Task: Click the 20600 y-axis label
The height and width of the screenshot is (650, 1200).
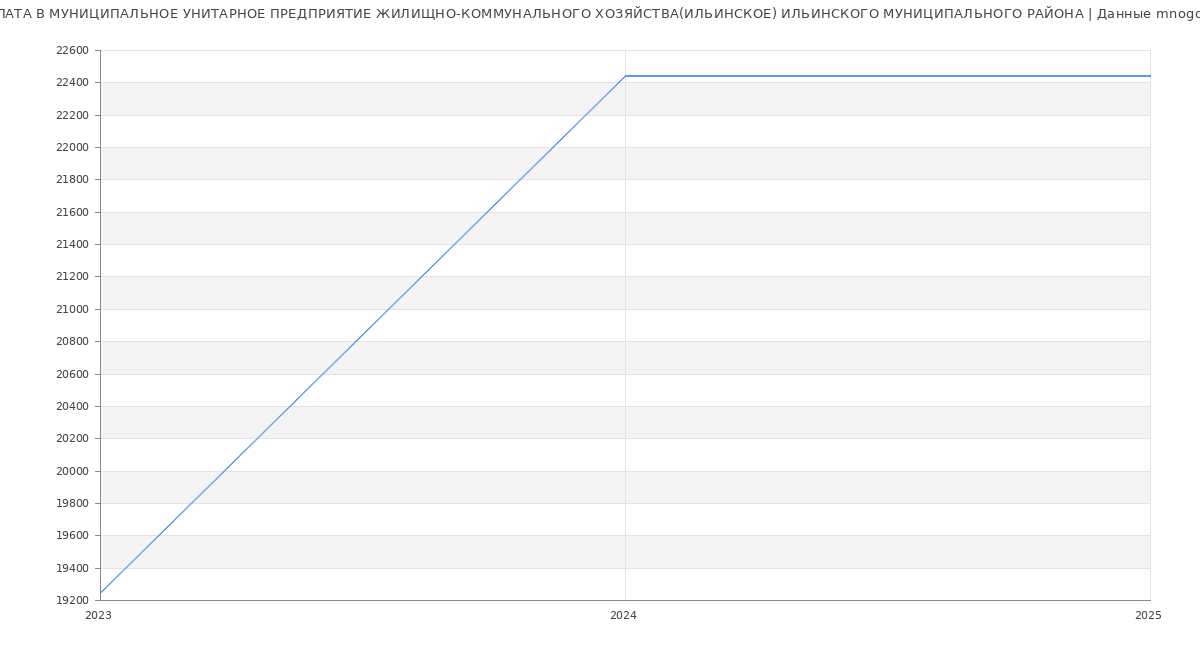Action: click(72, 374)
